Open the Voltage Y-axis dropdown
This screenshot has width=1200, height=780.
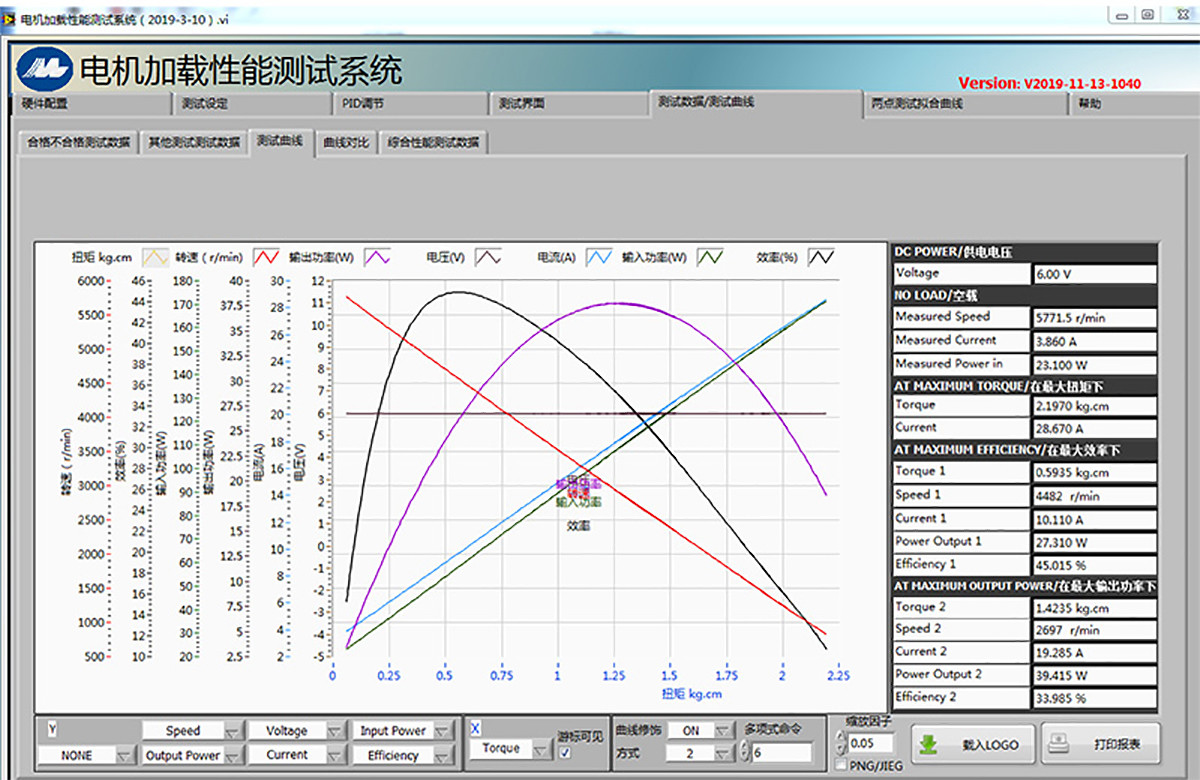296,731
